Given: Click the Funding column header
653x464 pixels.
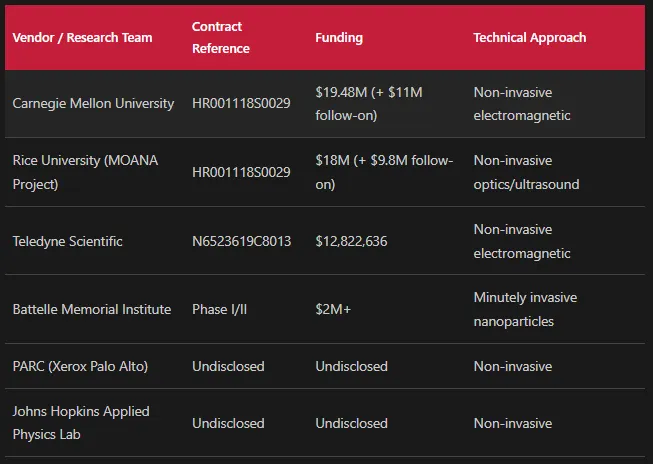Looking at the screenshot, I should tap(339, 37).
